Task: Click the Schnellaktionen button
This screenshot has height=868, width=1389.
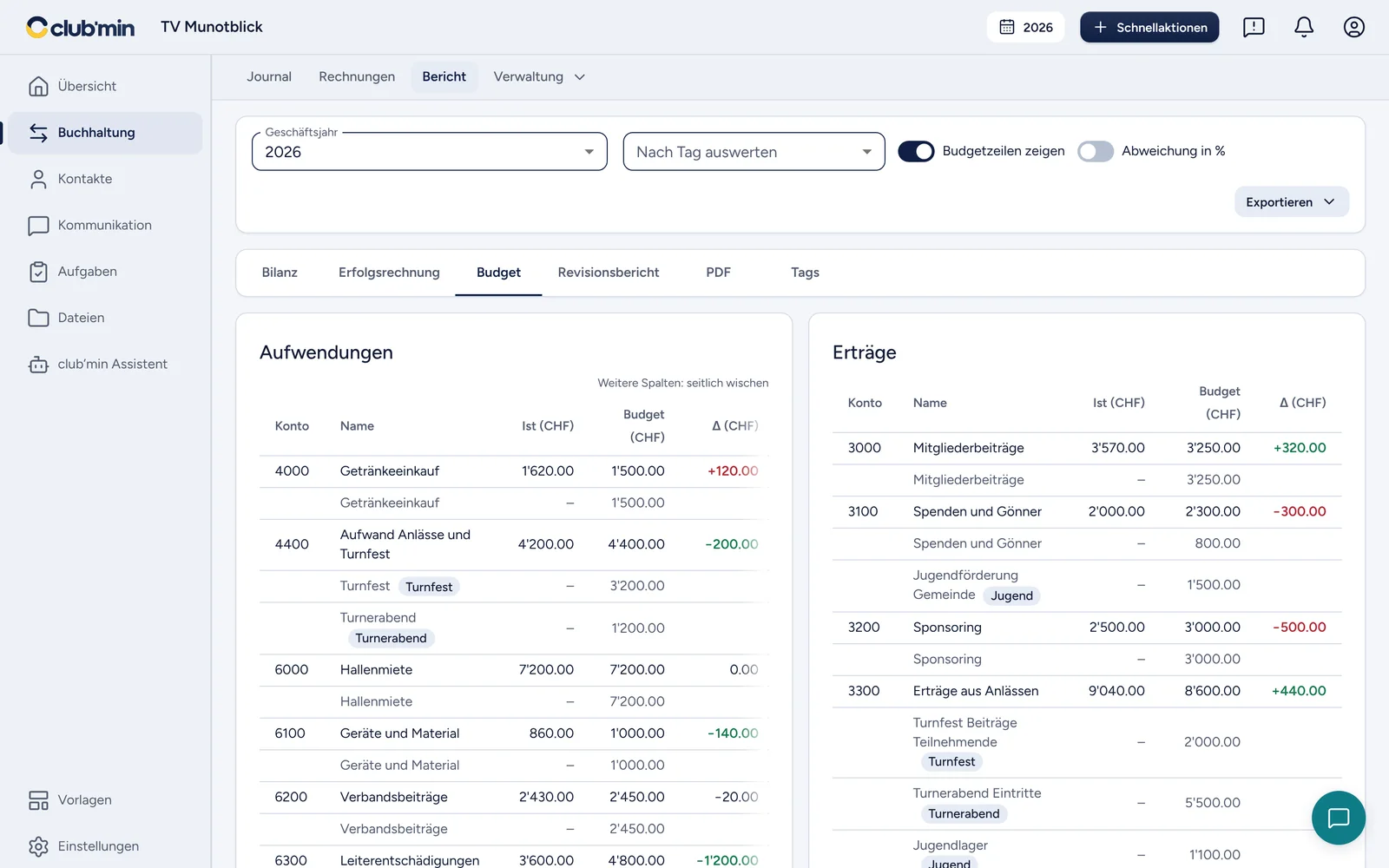Action: (1149, 27)
